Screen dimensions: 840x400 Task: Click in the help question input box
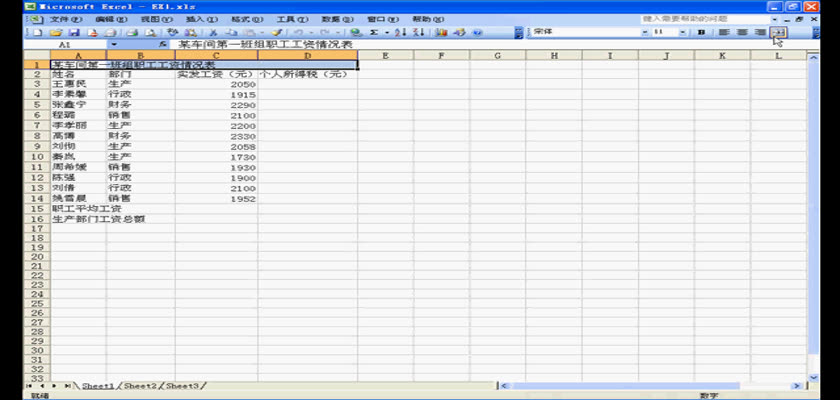pos(705,19)
